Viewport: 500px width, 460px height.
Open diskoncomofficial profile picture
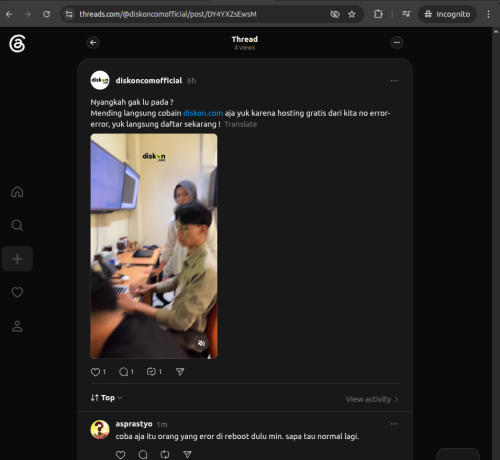pos(100,80)
